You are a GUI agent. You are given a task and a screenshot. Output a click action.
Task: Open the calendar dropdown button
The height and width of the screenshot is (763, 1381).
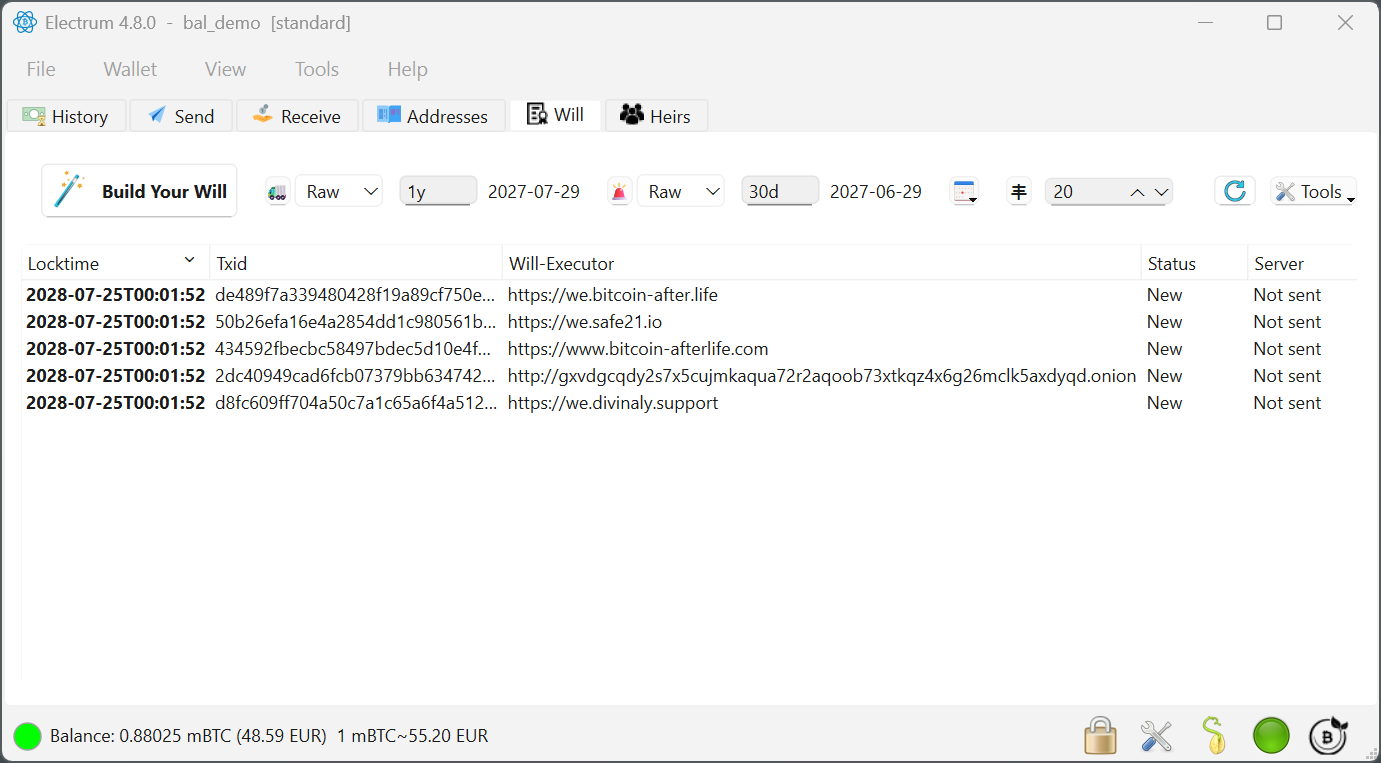point(965,192)
